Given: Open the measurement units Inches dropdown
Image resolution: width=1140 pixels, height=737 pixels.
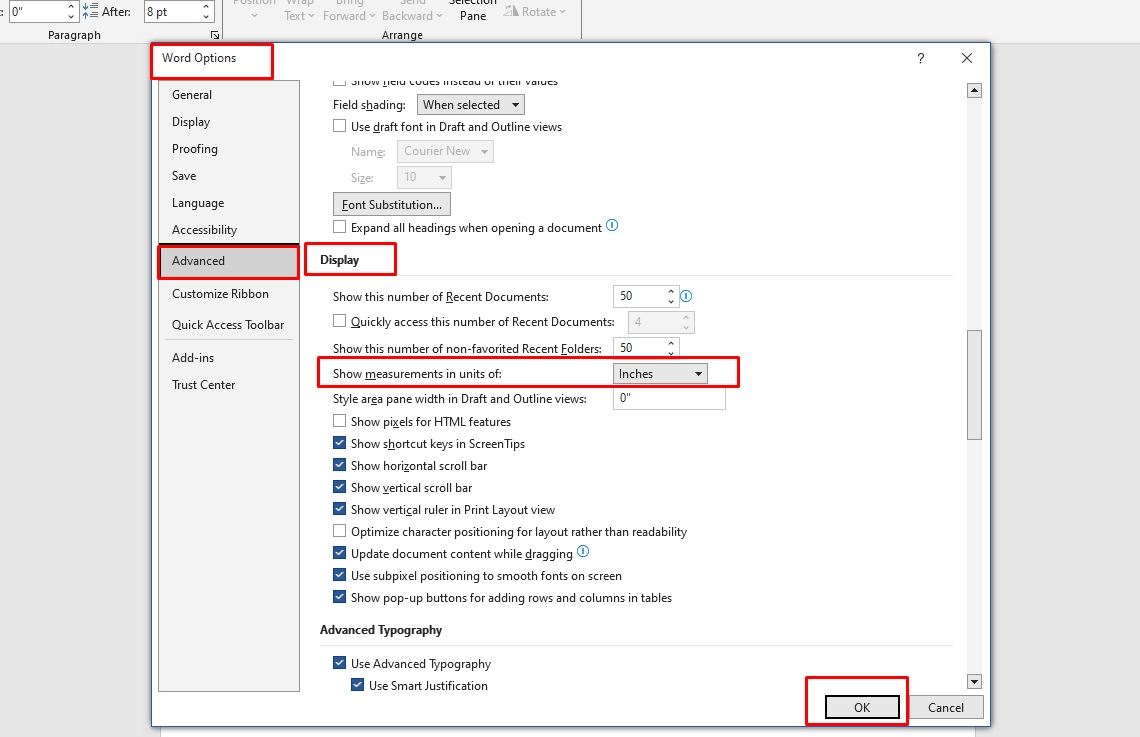Looking at the screenshot, I should [x=660, y=374].
